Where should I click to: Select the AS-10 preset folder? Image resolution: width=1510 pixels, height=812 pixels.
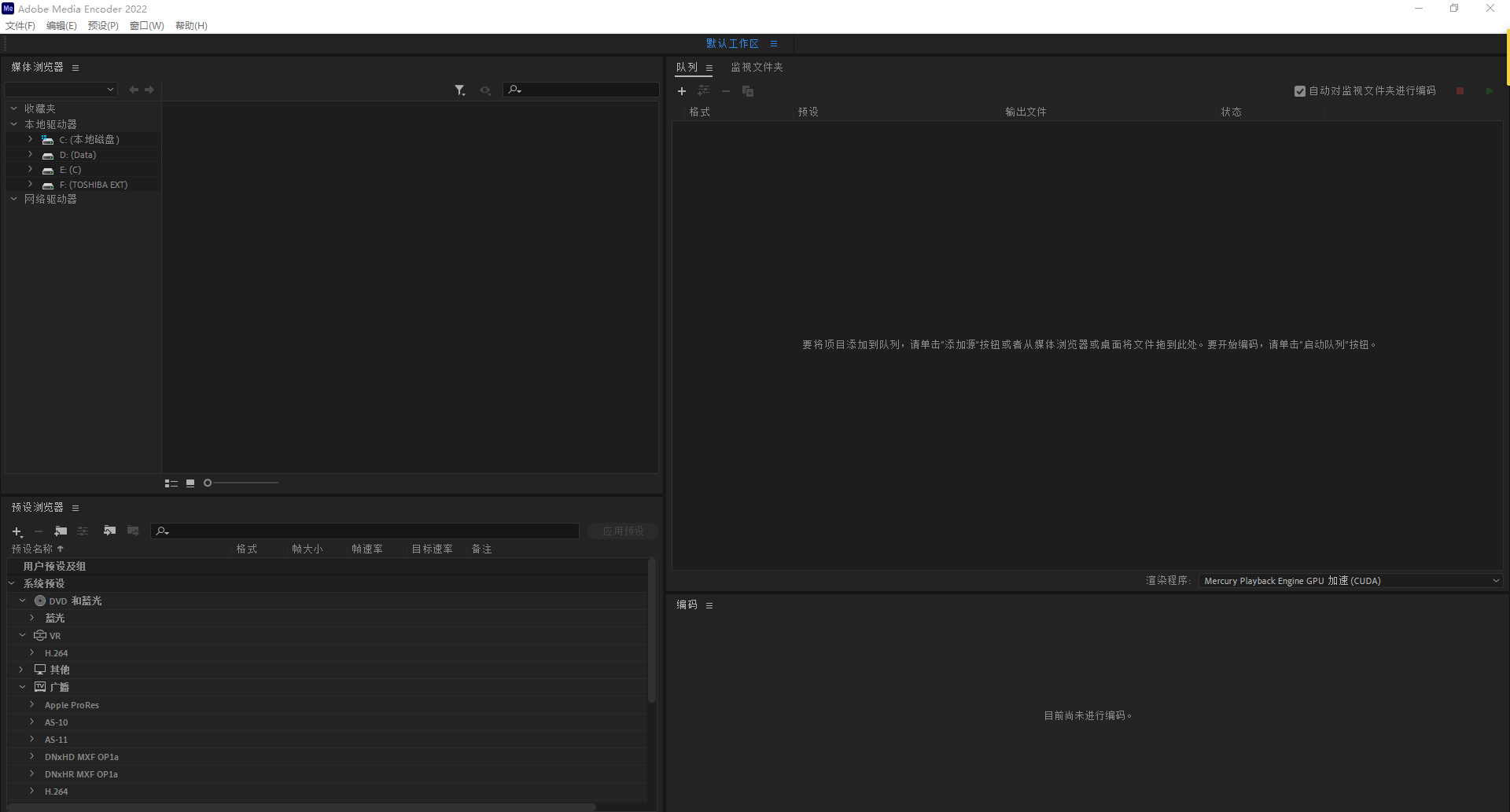[x=56, y=722]
